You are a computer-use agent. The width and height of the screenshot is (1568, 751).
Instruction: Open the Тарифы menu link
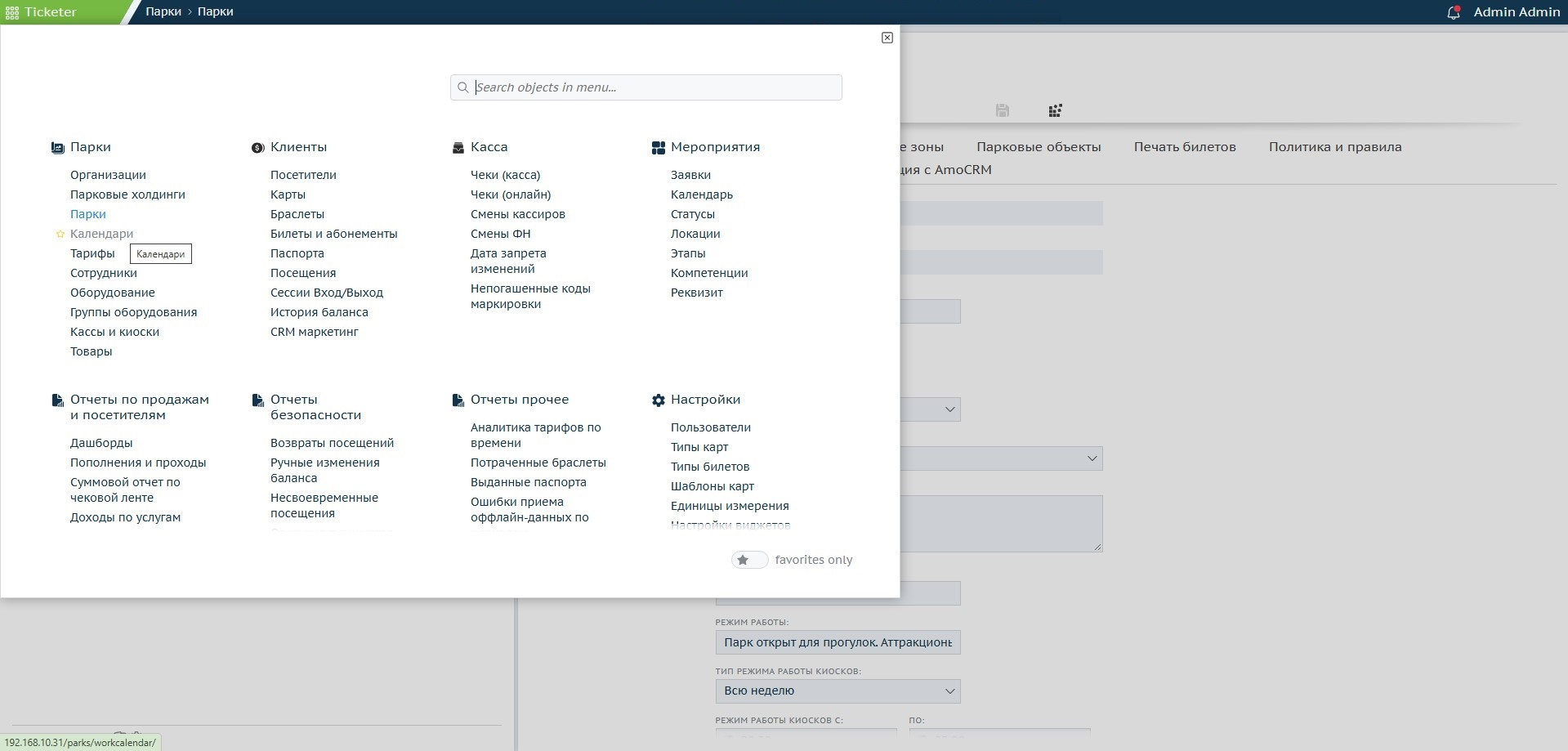pyautogui.click(x=92, y=253)
